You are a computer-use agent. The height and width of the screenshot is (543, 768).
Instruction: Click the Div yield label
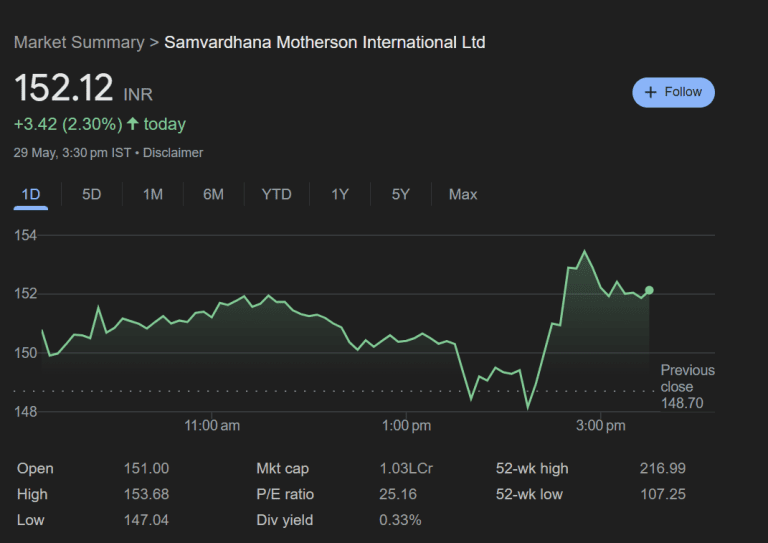pos(285,520)
